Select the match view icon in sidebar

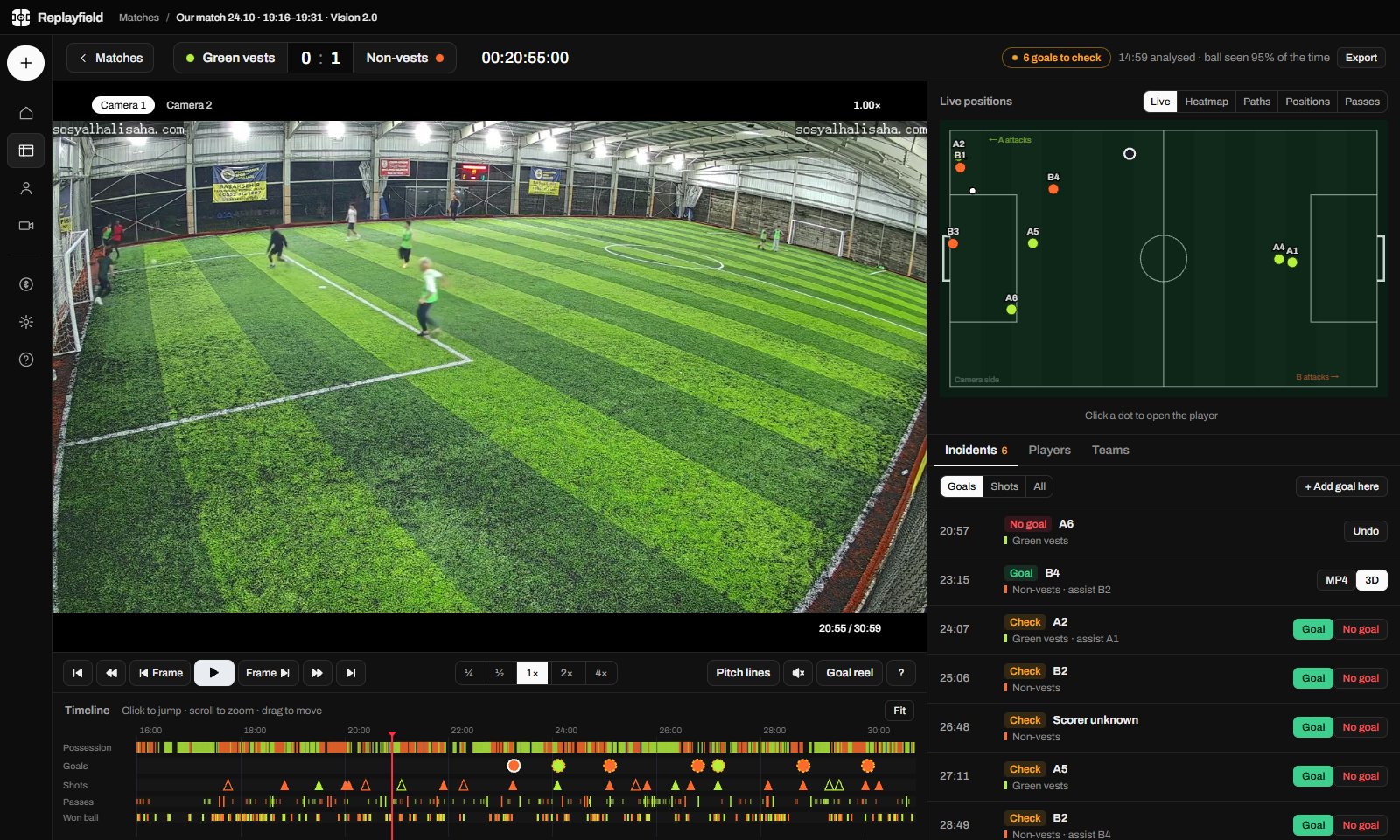[26, 150]
